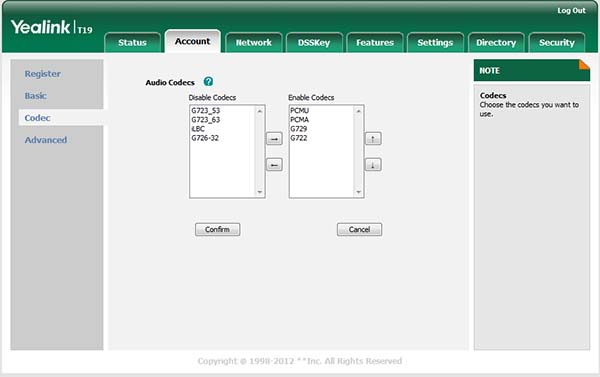This screenshot has width=600, height=377.
Task: Click the orange corner on NOTE panel
Action: tap(584, 65)
